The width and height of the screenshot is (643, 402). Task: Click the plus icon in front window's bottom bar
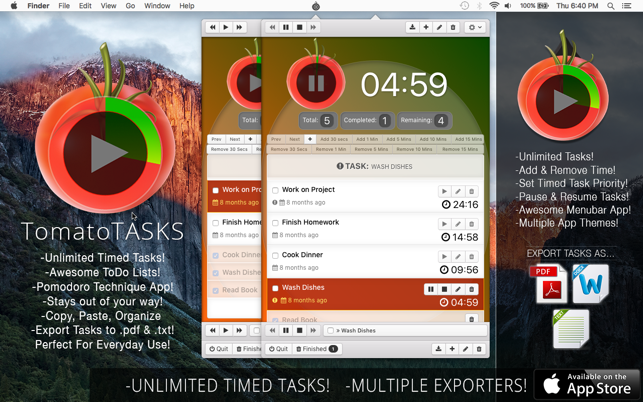click(x=452, y=349)
